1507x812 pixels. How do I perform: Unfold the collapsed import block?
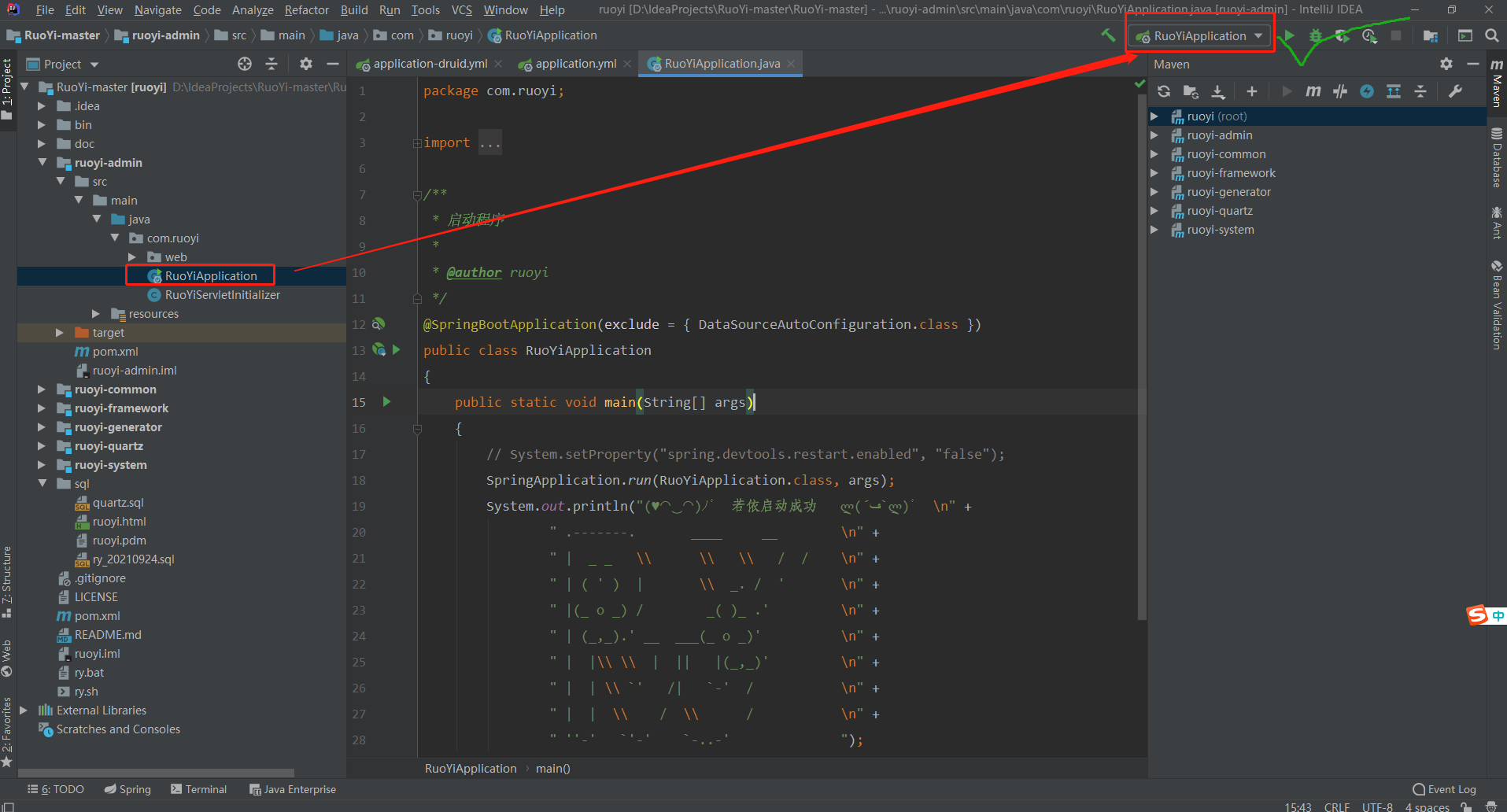click(417, 143)
